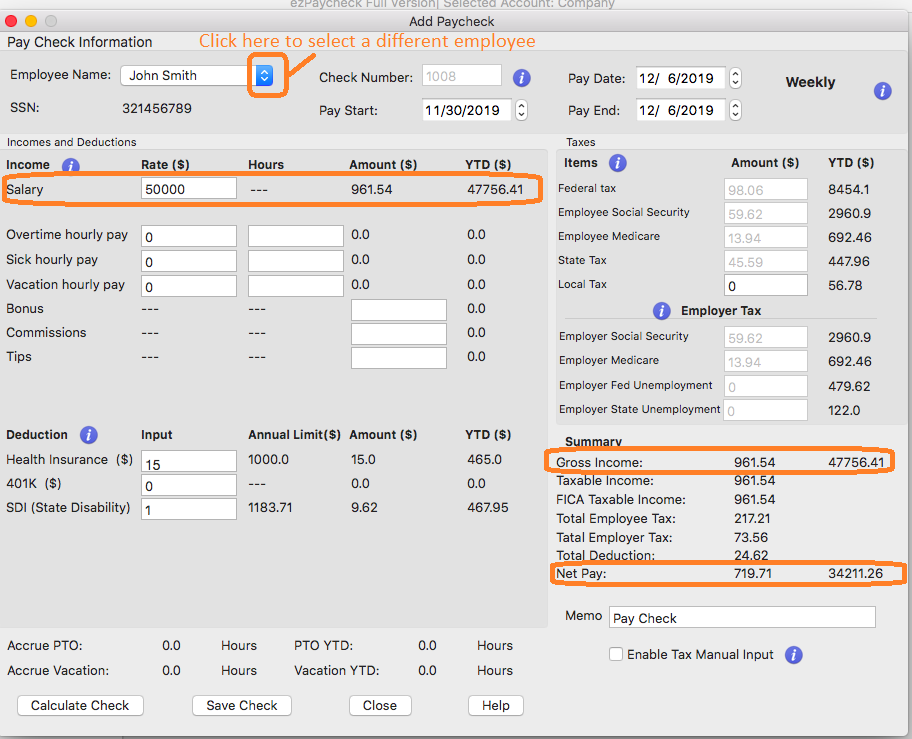Screen dimensions: 912x739
Task: Click the Help button
Action: pyautogui.click(x=495, y=705)
